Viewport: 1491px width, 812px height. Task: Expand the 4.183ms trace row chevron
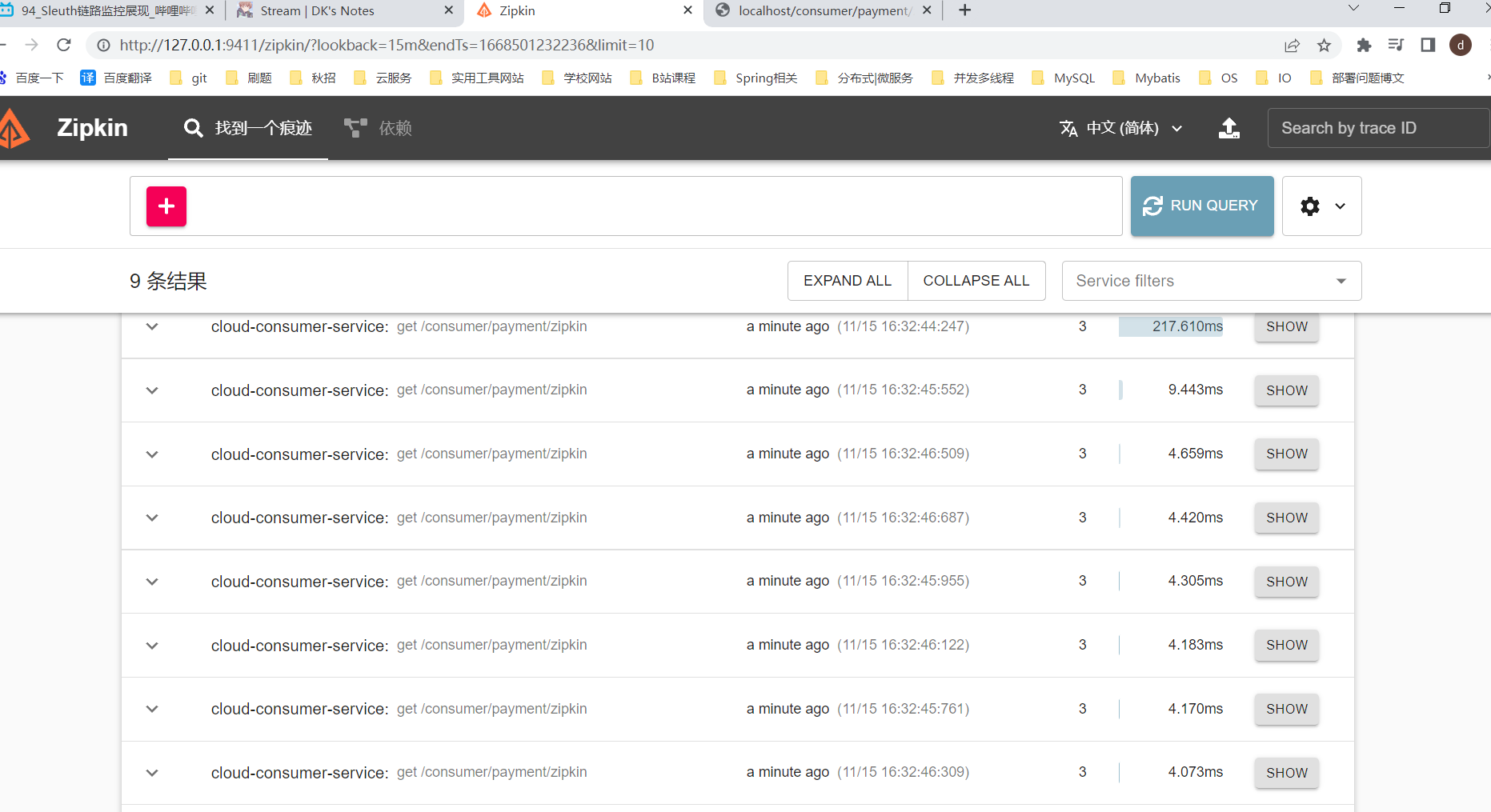coord(152,646)
